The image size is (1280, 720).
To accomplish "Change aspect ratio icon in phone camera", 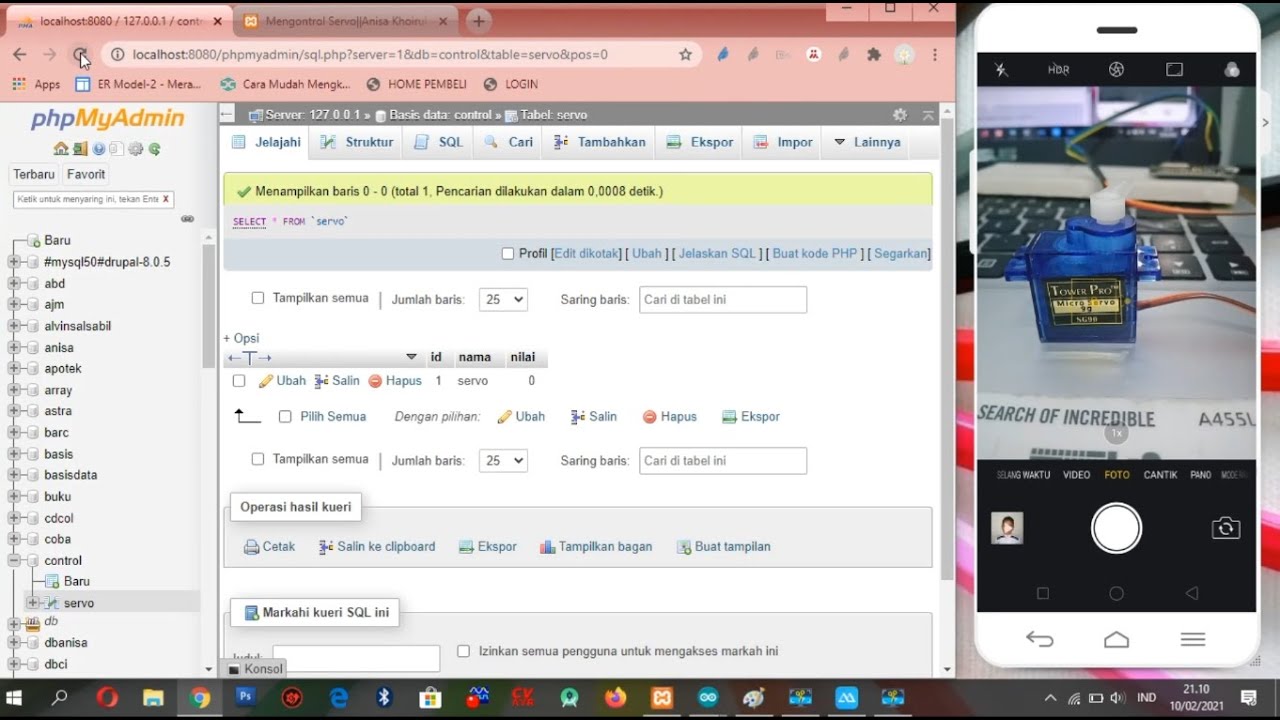I will click(1175, 70).
